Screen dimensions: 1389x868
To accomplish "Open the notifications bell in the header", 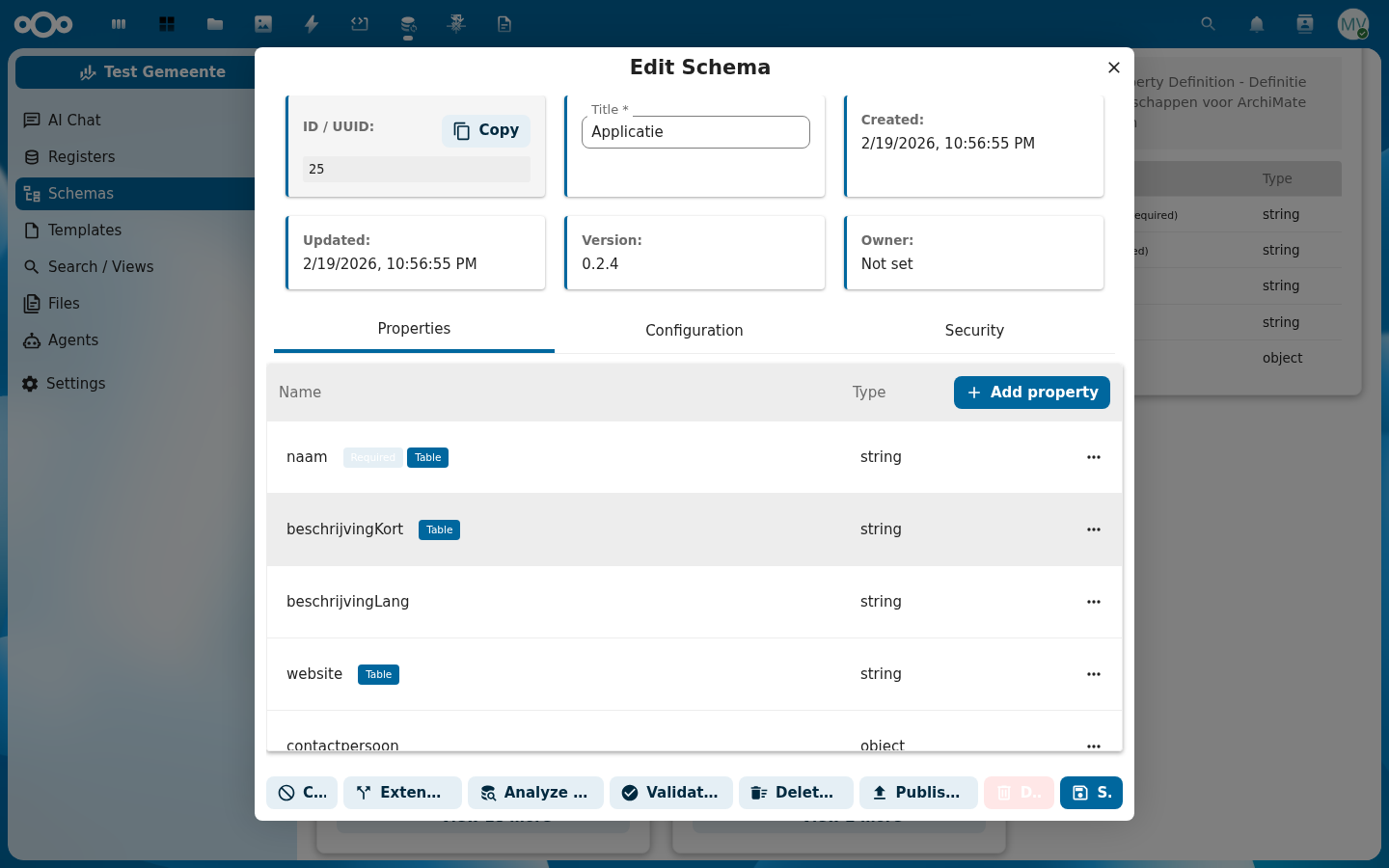I will (1256, 24).
